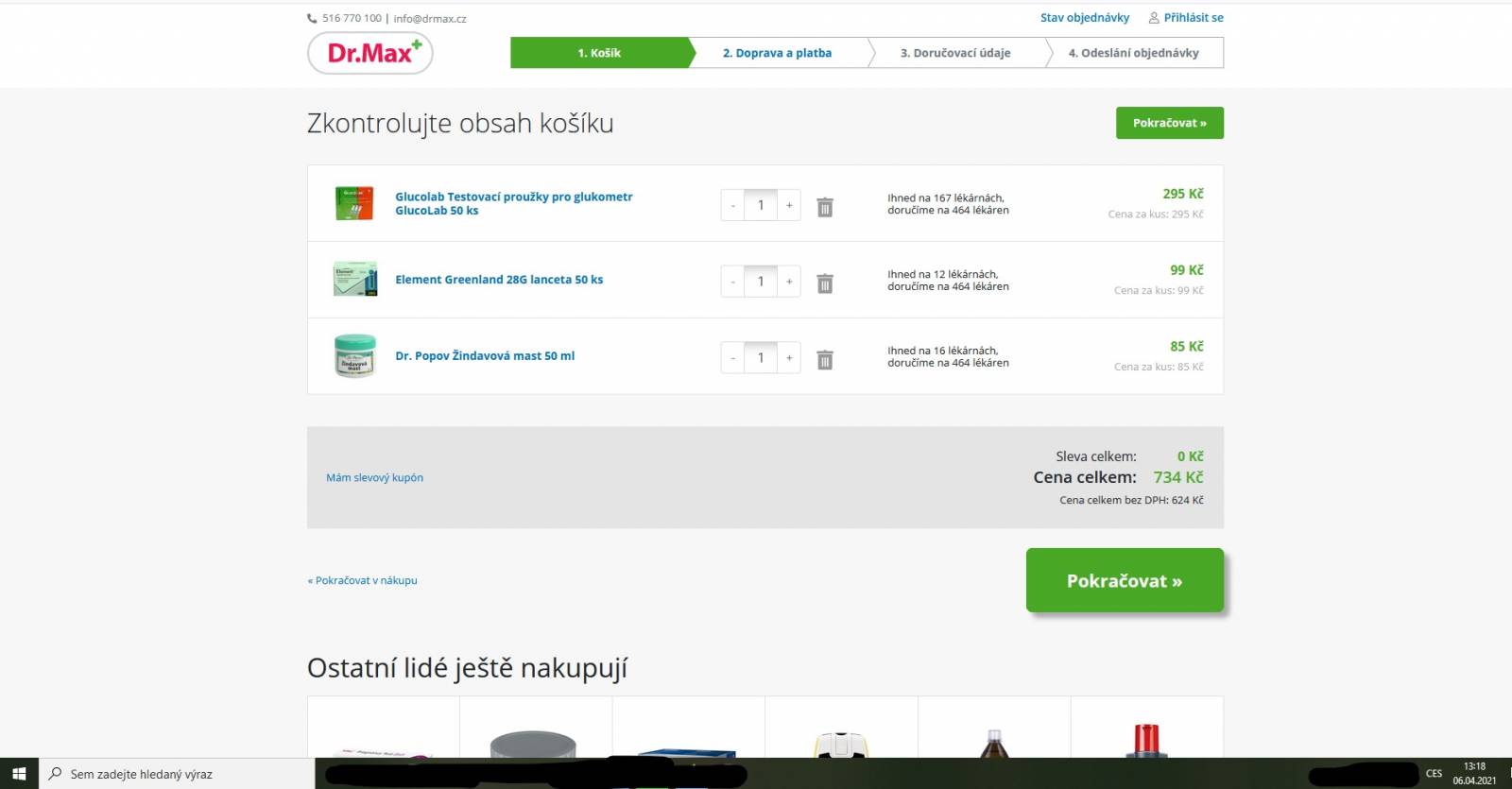Decrease Element Greenland lanceta quantity
The height and width of the screenshot is (789, 1512).
[x=732, y=282]
